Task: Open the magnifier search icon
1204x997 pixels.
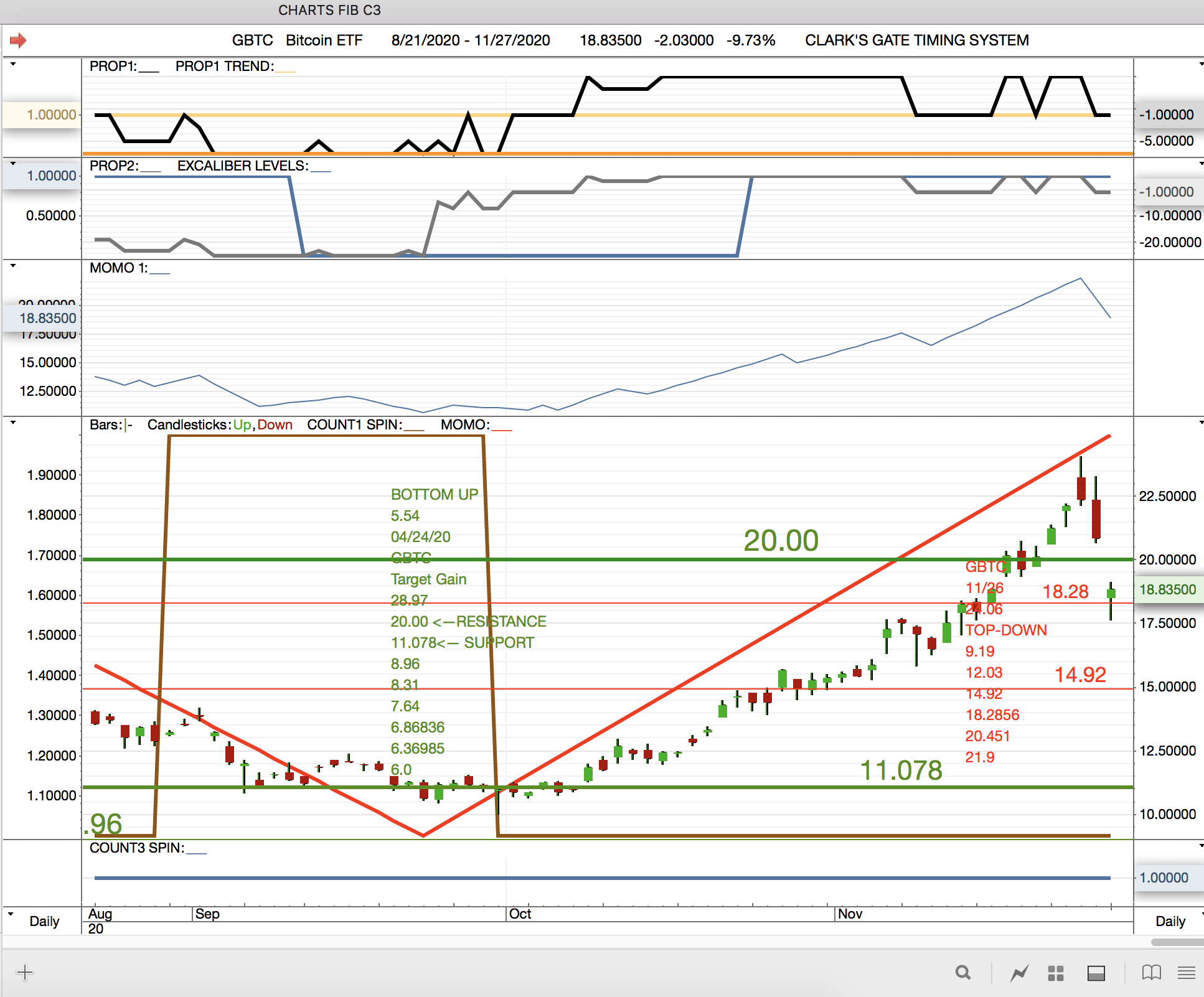Action: [x=963, y=972]
